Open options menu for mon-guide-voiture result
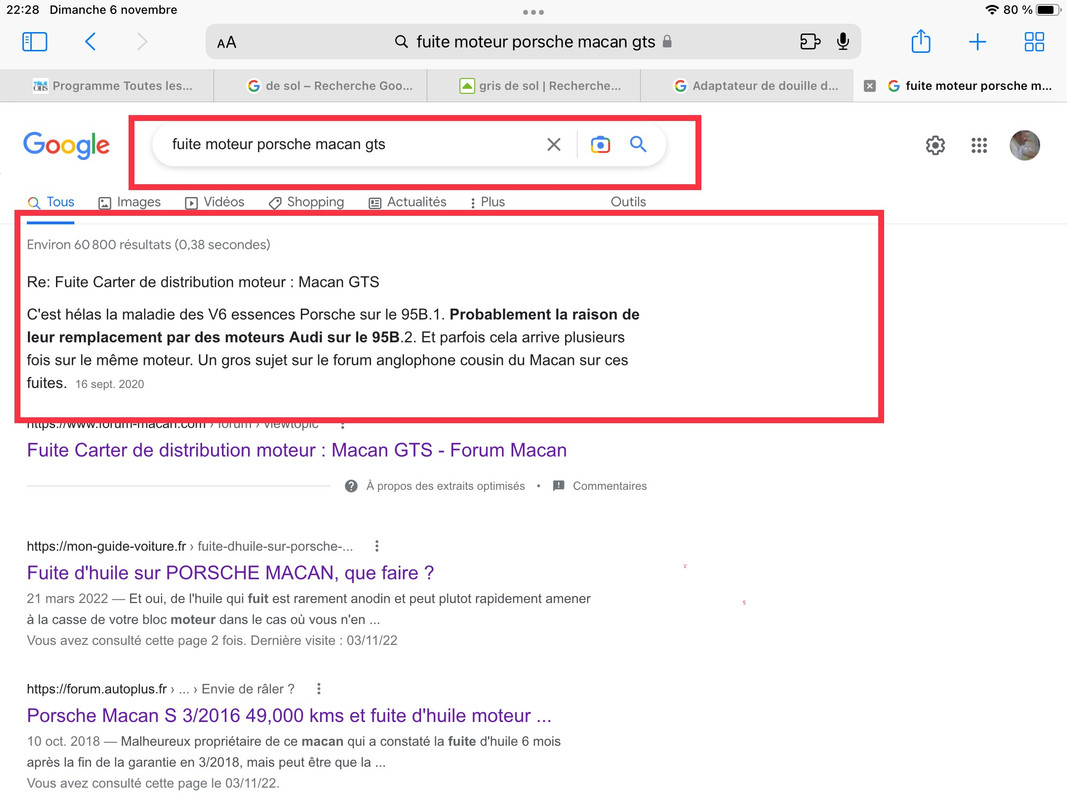The image size is (1067, 800). [x=377, y=546]
